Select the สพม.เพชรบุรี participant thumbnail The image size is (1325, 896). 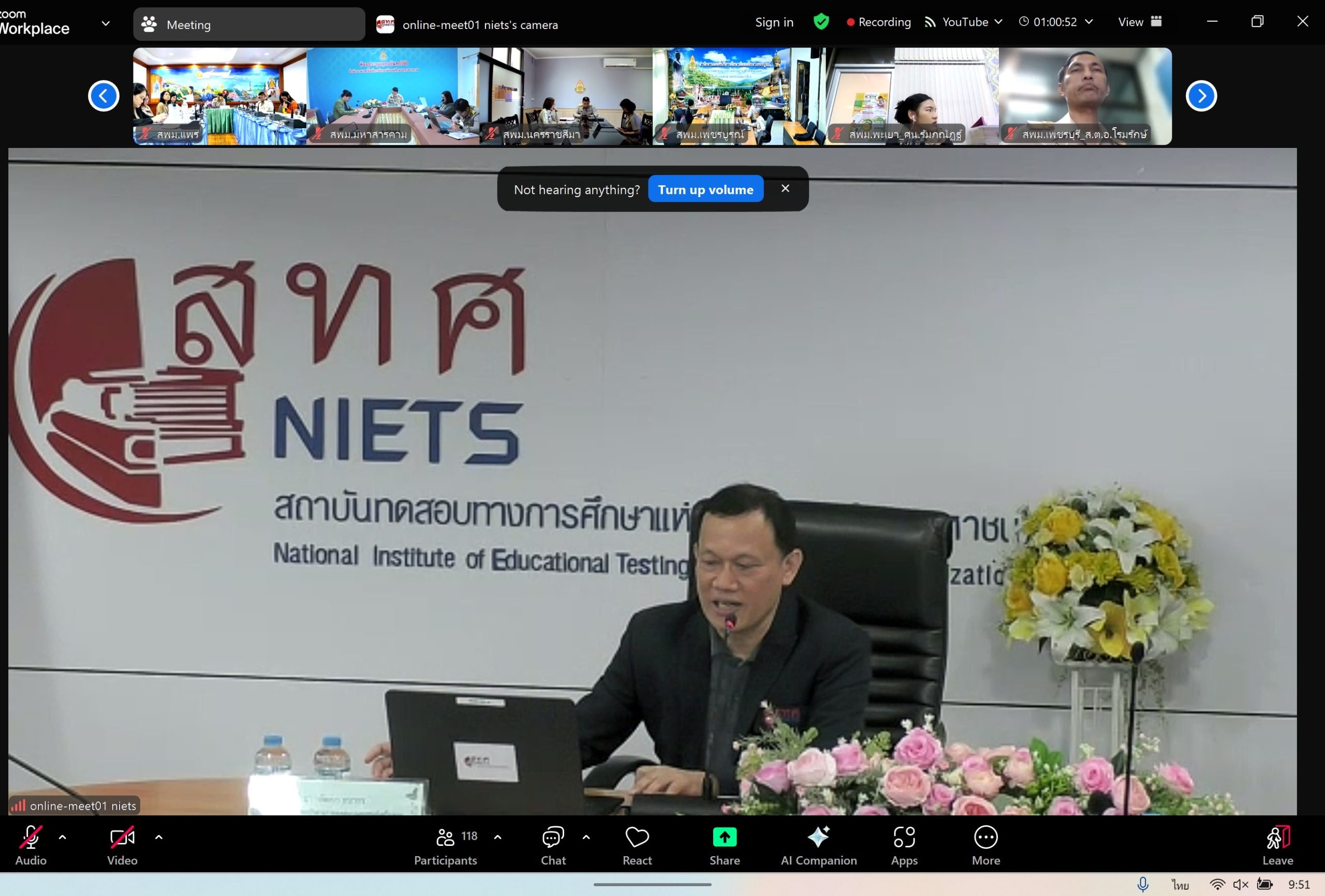[x=1085, y=96]
